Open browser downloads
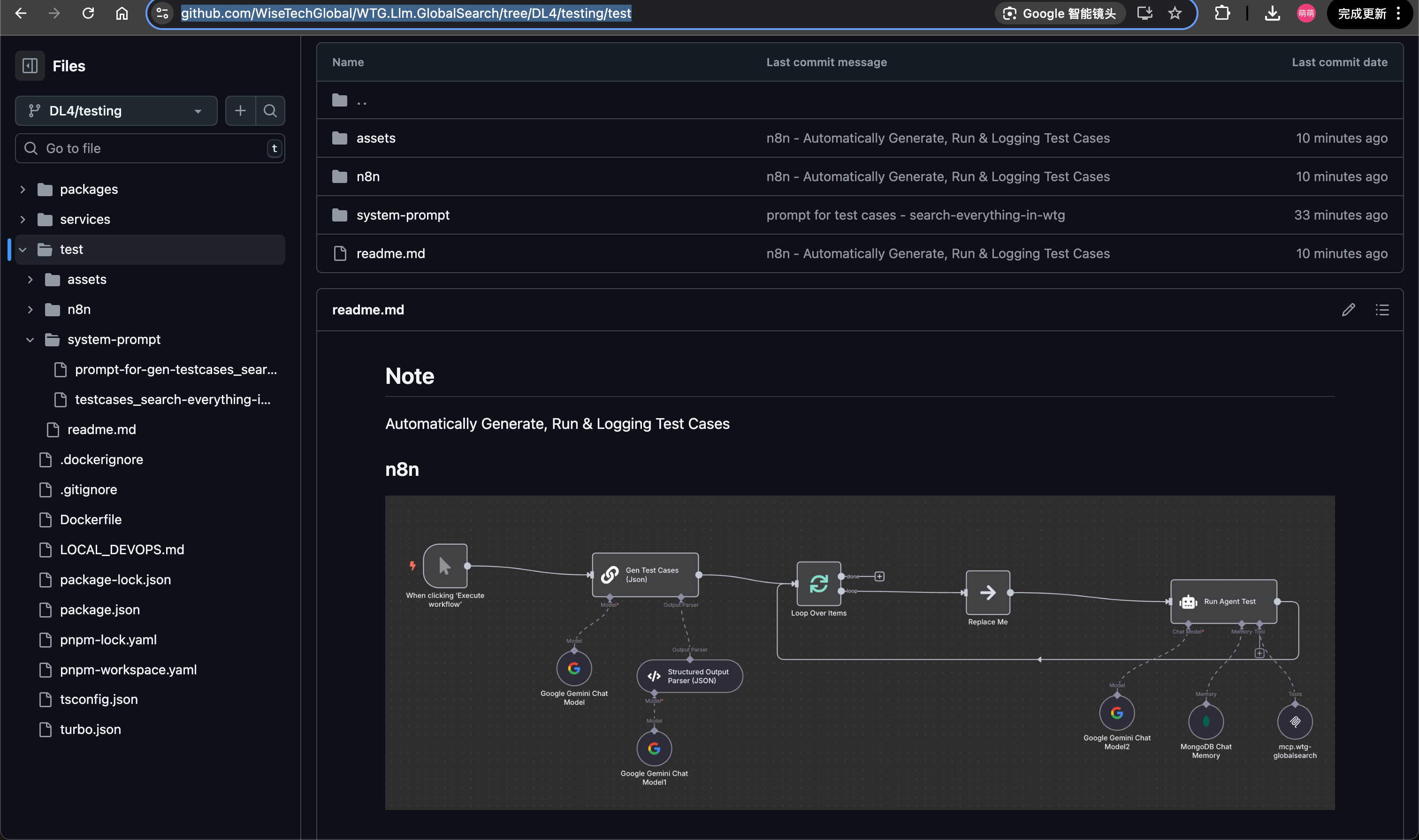This screenshot has width=1419, height=840. [1273, 13]
